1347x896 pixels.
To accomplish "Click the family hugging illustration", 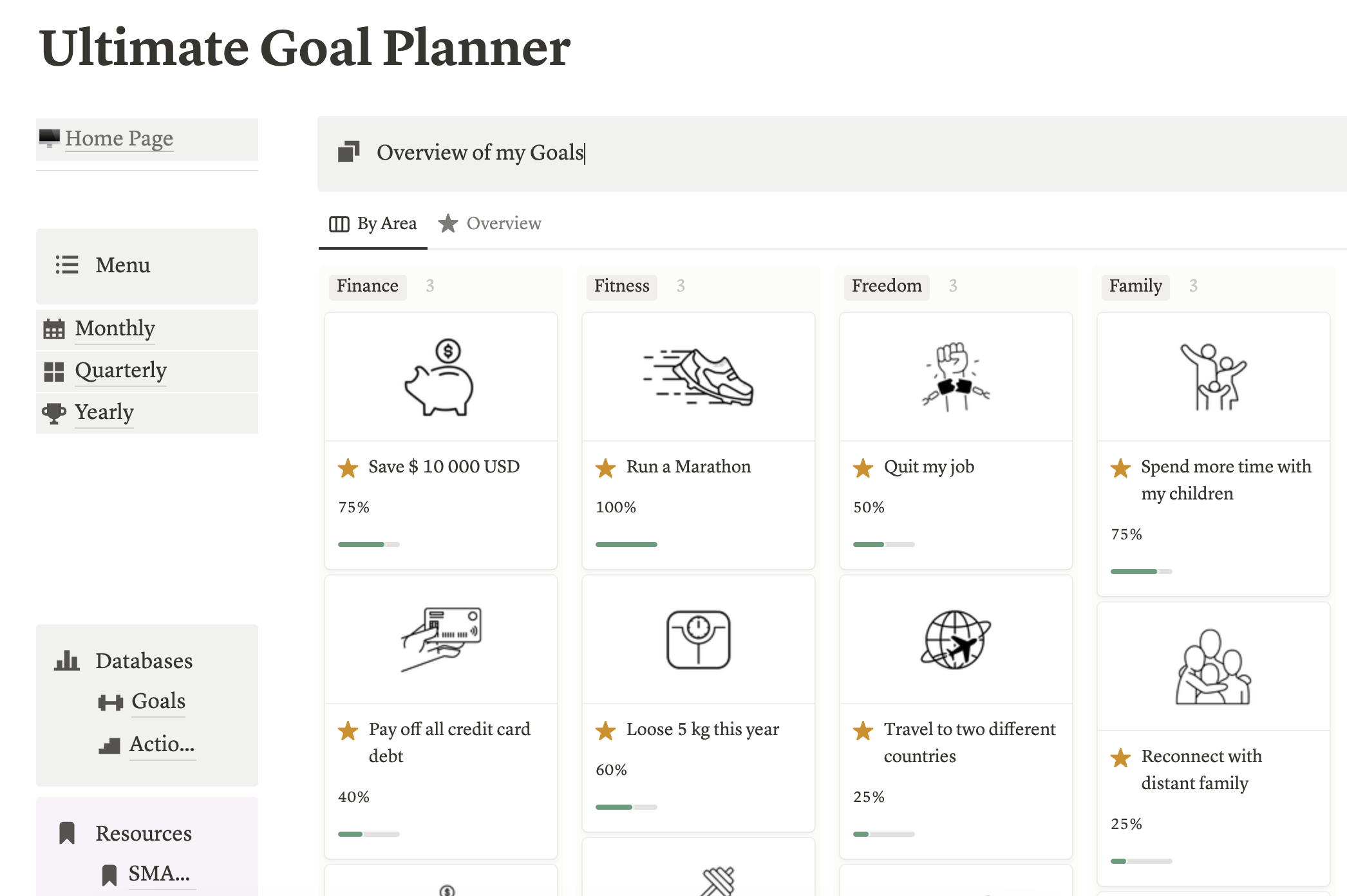I will coord(1213,667).
